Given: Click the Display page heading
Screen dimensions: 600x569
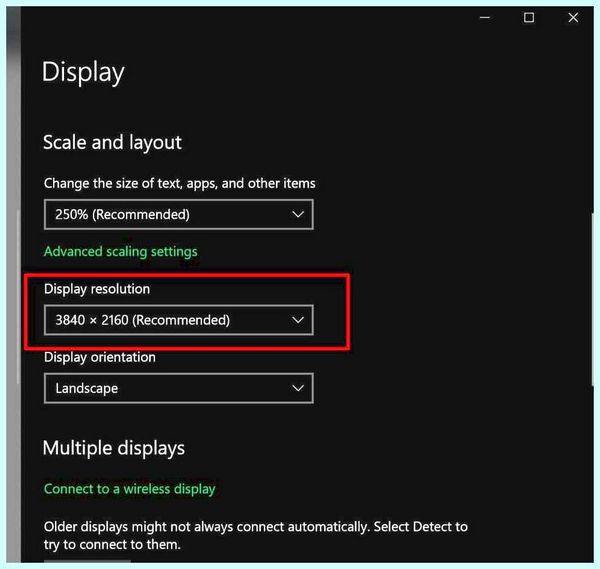Looking at the screenshot, I should click(83, 72).
